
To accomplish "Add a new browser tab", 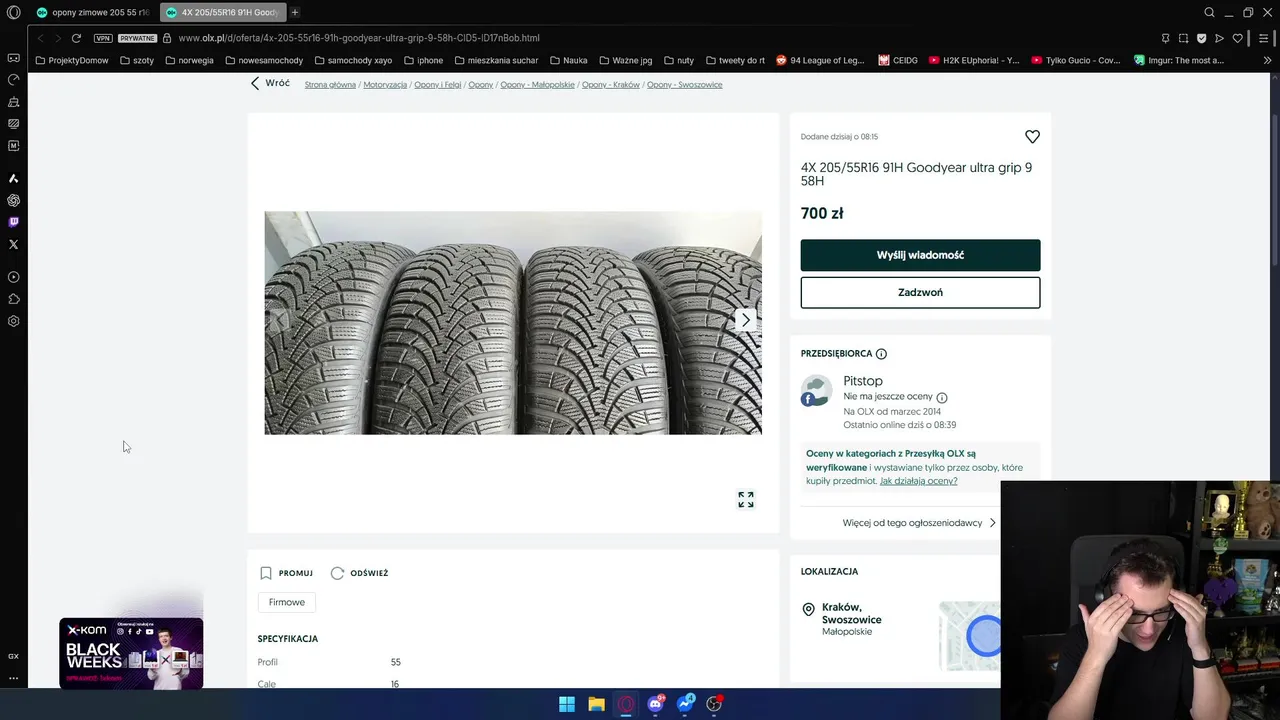I will pyautogui.click(x=295, y=13).
